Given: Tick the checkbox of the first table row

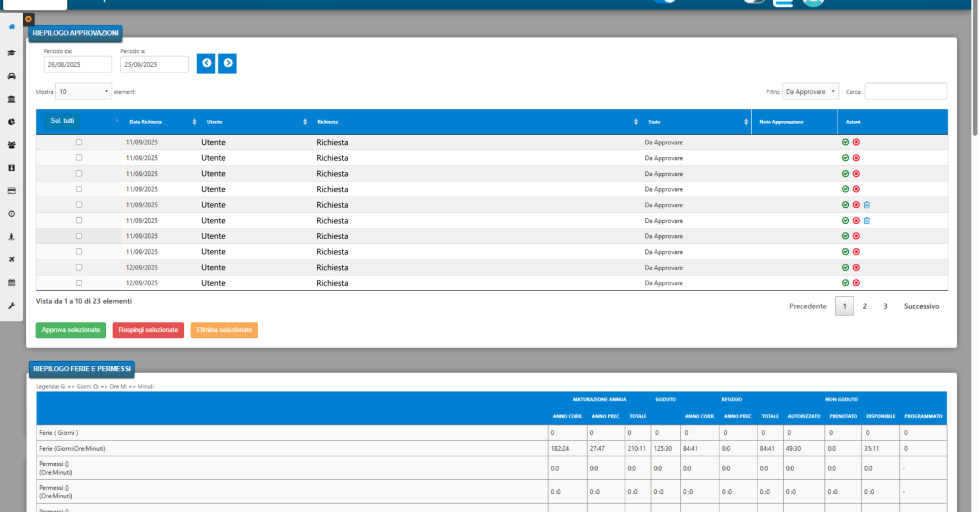Looking at the screenshot, I should (79, 142).
